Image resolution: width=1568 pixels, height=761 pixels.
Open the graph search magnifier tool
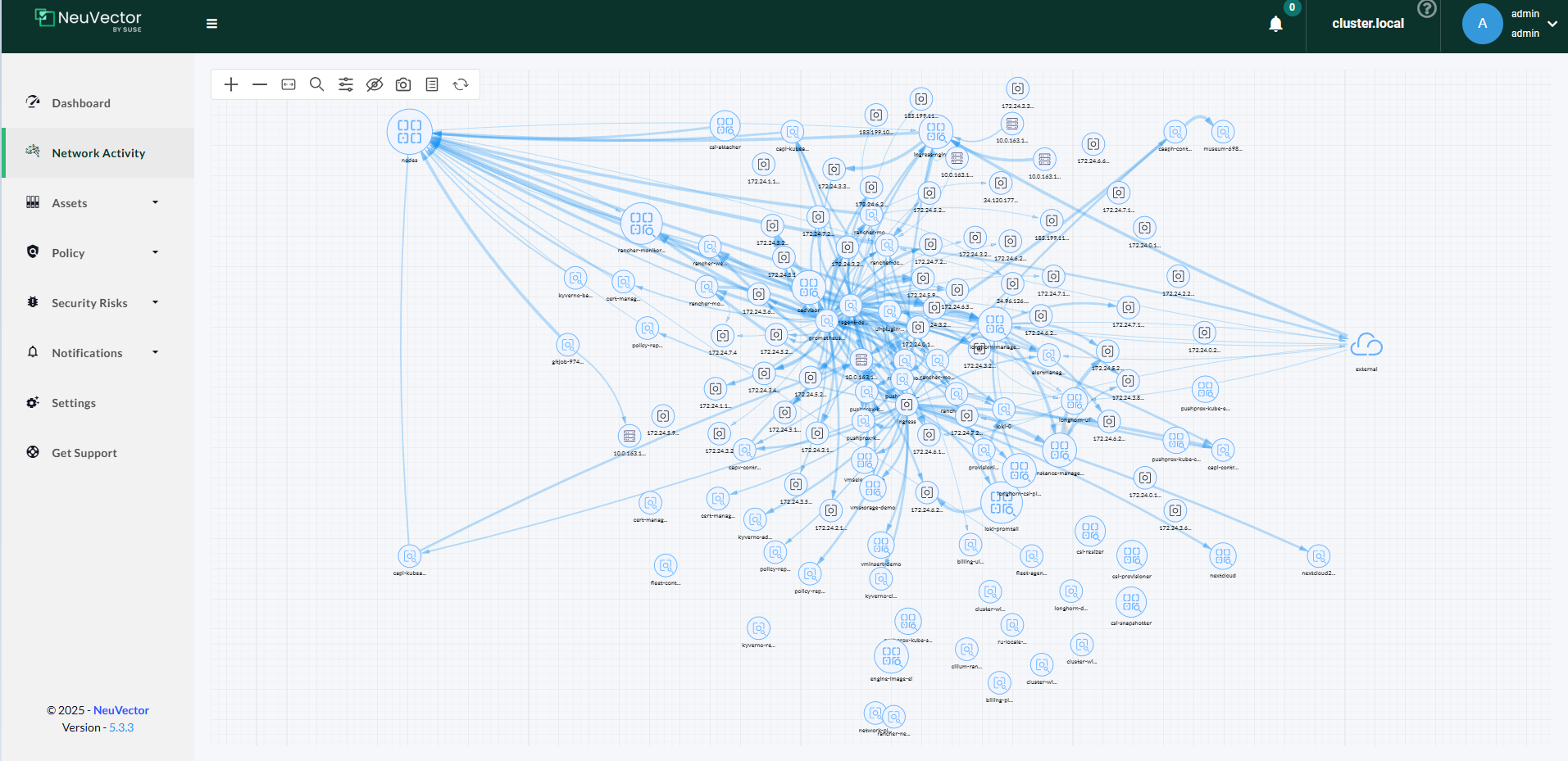click(317, 84)
